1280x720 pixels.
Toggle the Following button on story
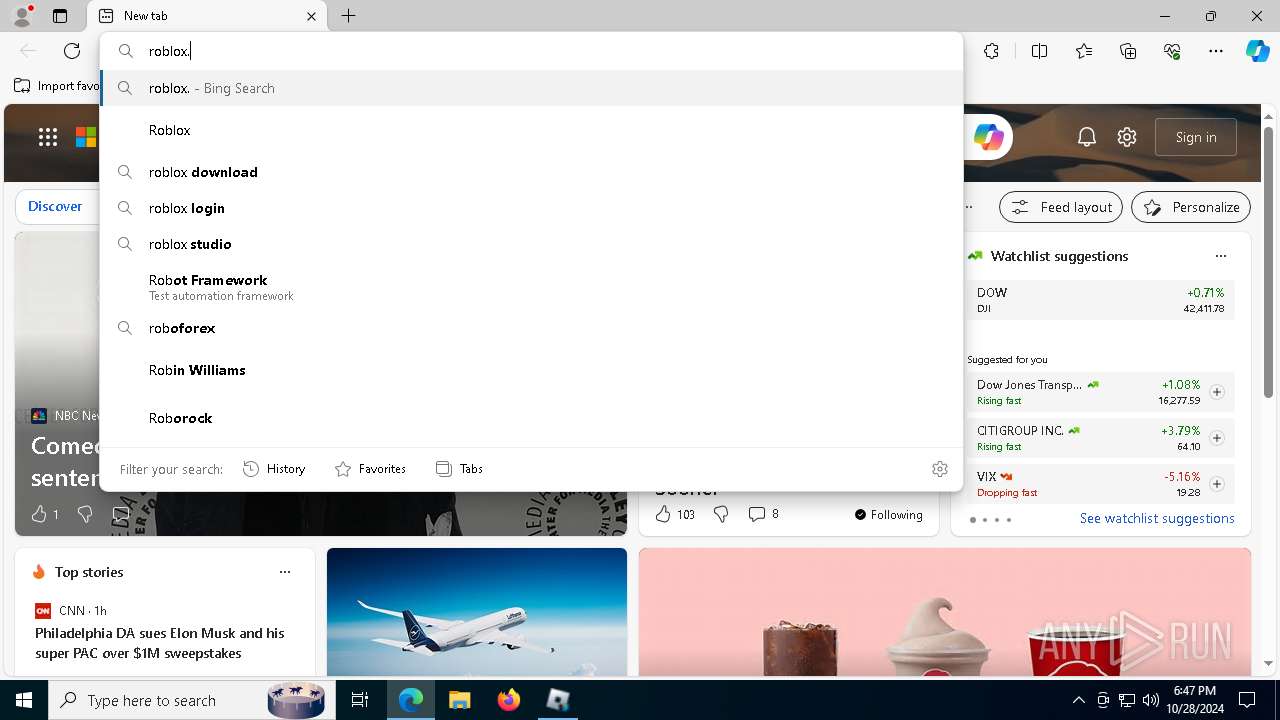[x=888, y=514]
